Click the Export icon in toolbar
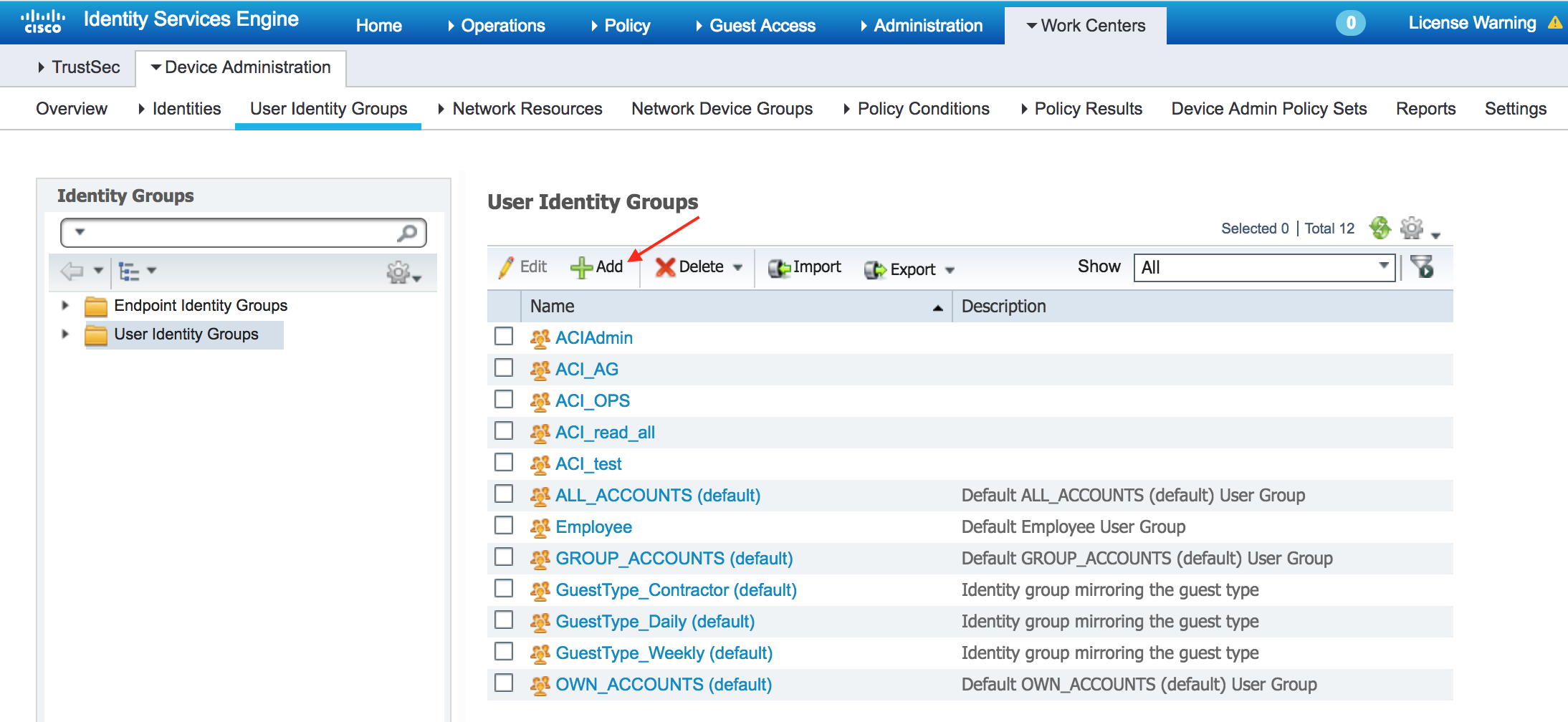1568x722 pixels. [x=875, y=270]
